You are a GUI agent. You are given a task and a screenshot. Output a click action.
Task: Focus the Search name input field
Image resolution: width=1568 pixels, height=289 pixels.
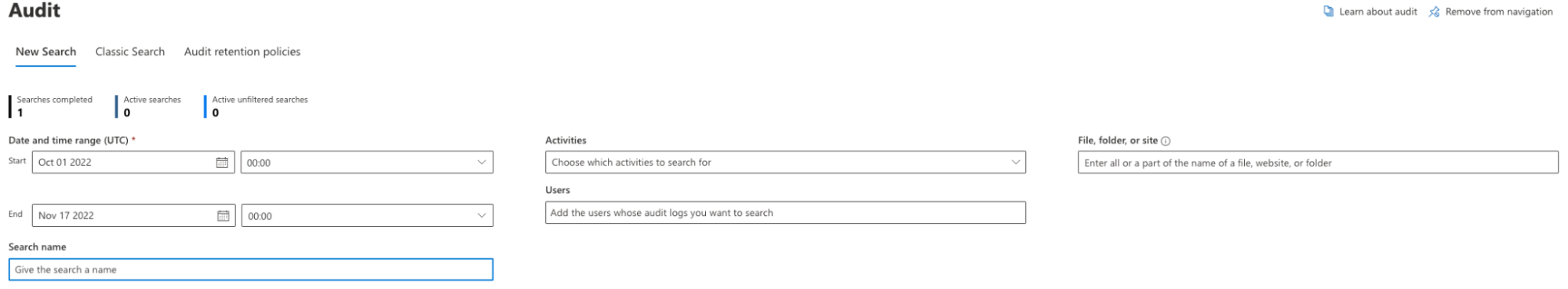tap(251, 269)
